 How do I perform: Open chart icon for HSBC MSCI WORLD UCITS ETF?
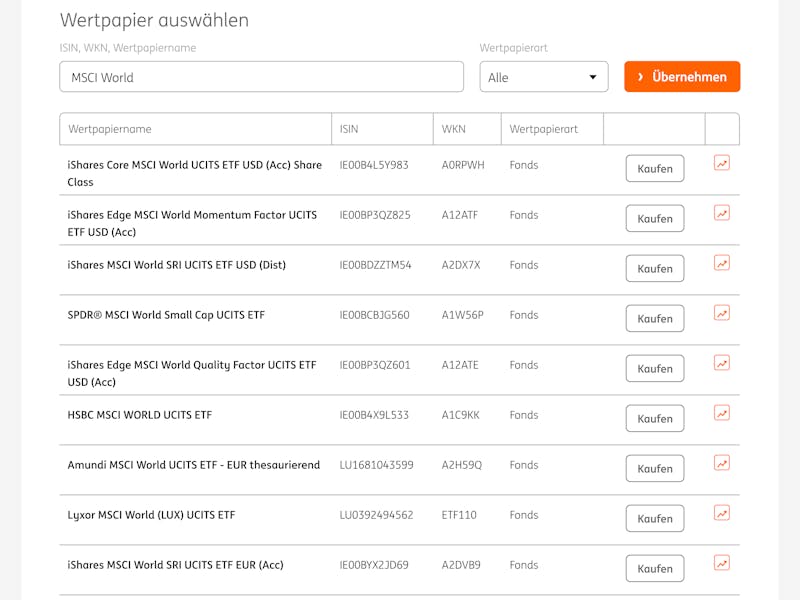(x=721, y=413)
